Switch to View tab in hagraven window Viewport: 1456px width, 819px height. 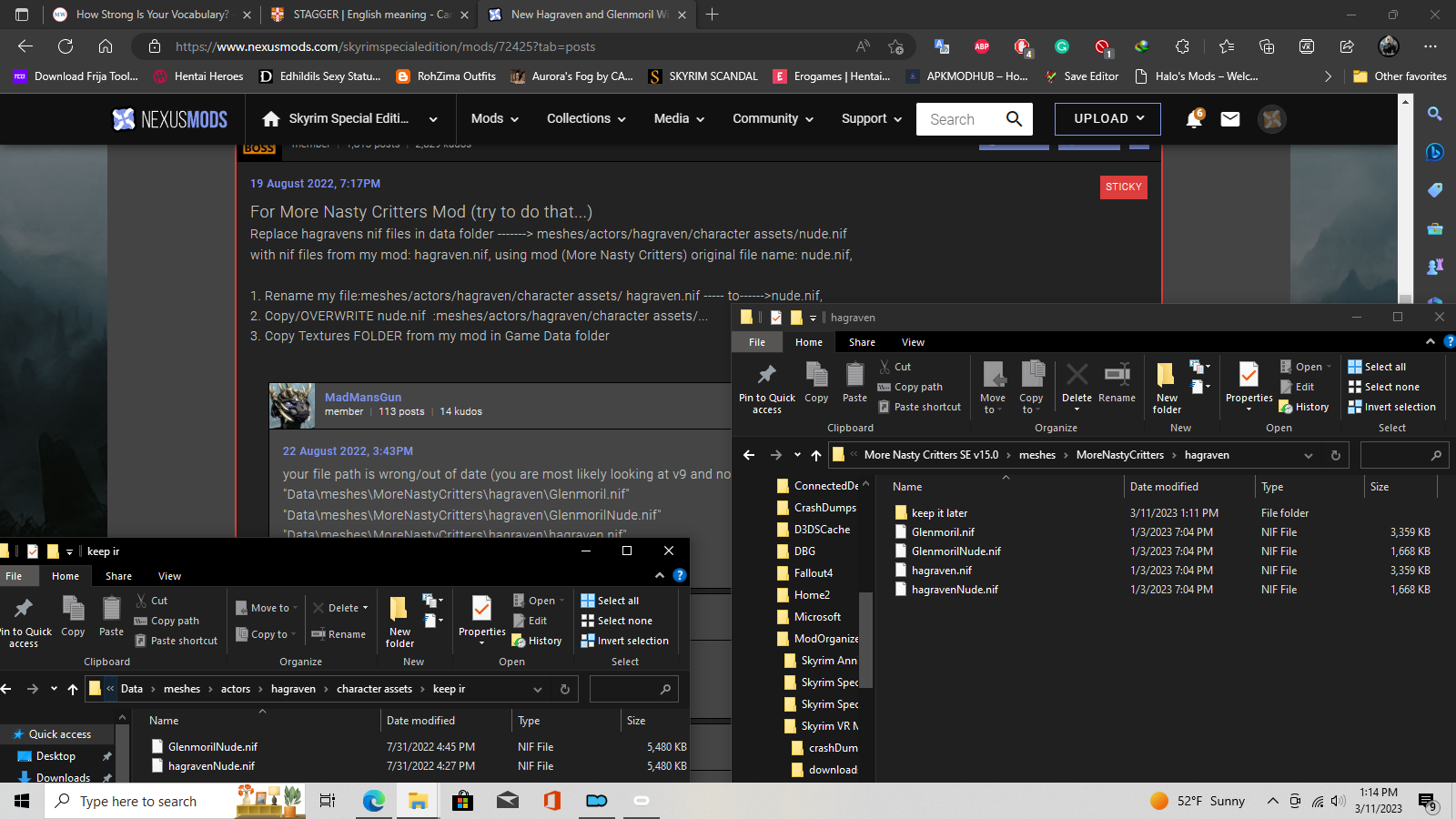tap(913, 342)
